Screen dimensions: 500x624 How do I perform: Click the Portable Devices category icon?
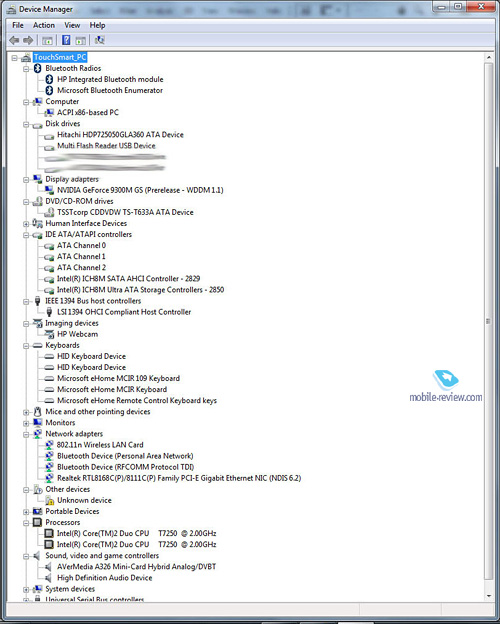37,511
